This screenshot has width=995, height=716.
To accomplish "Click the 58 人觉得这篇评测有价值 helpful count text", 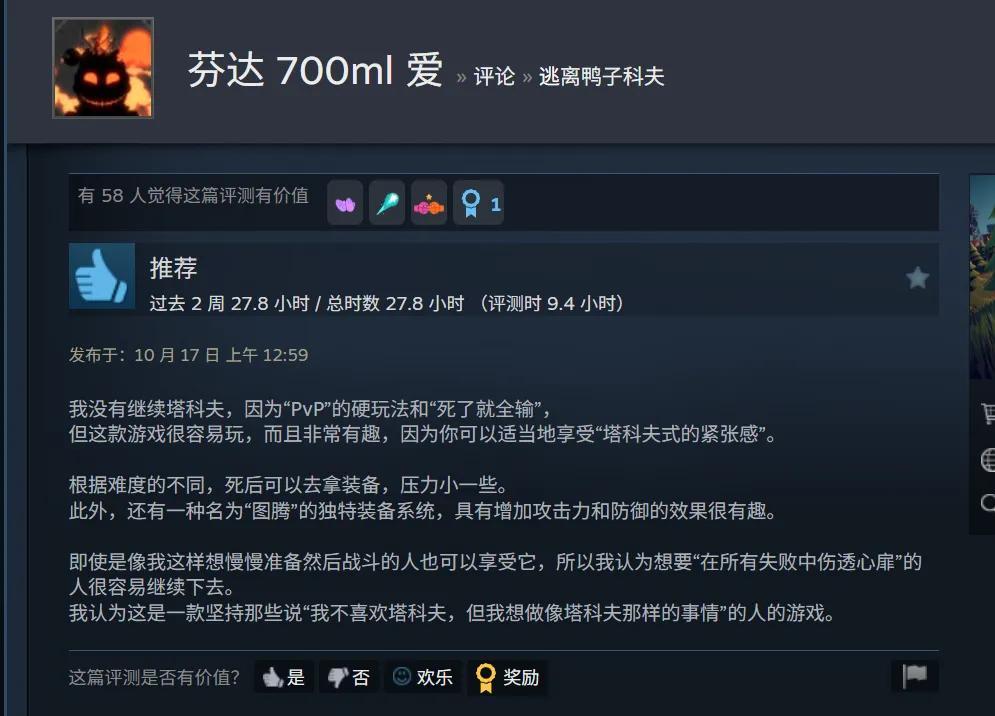I will [x=193, y=196].
